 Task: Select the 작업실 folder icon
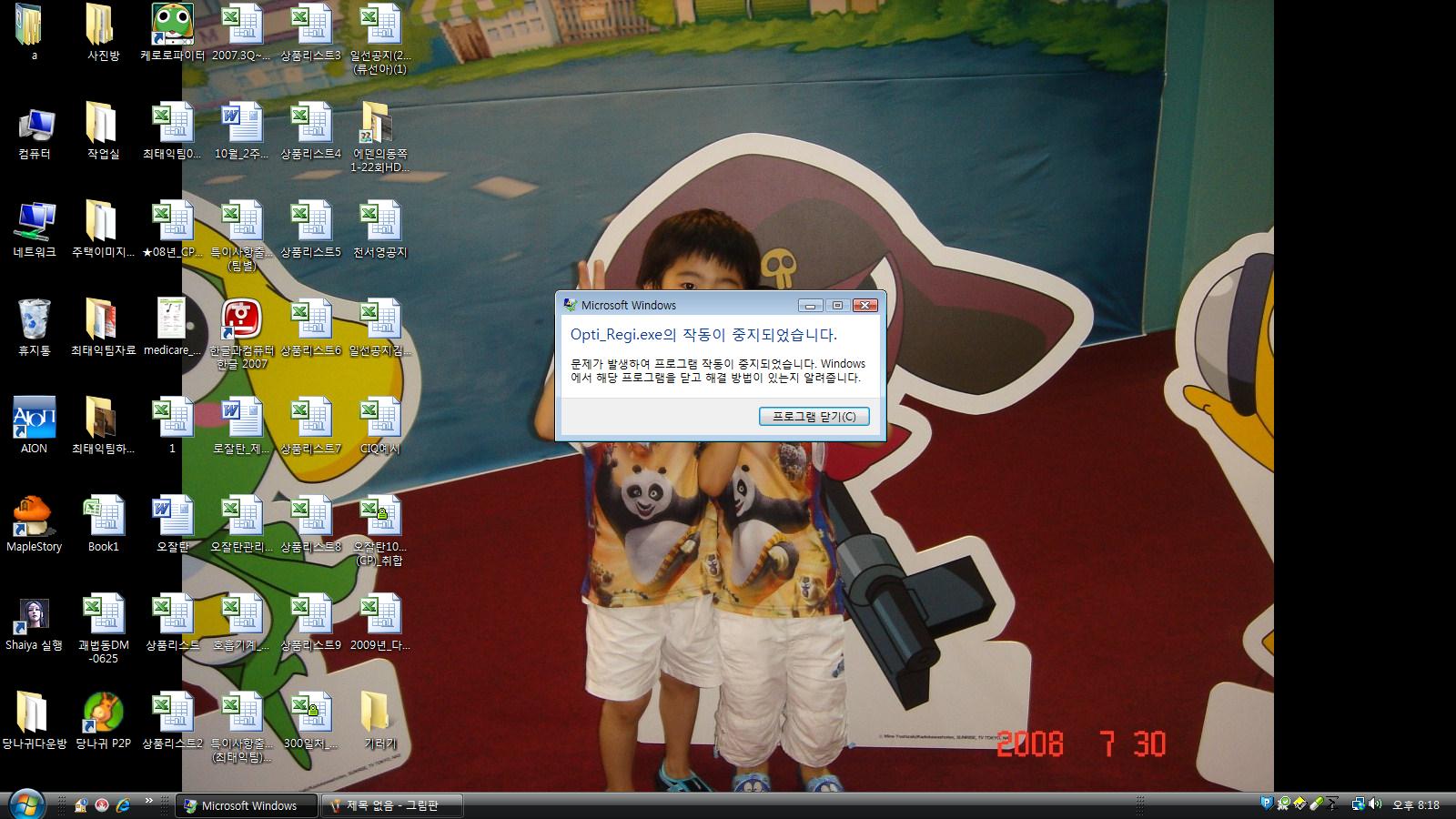[103, 132]
